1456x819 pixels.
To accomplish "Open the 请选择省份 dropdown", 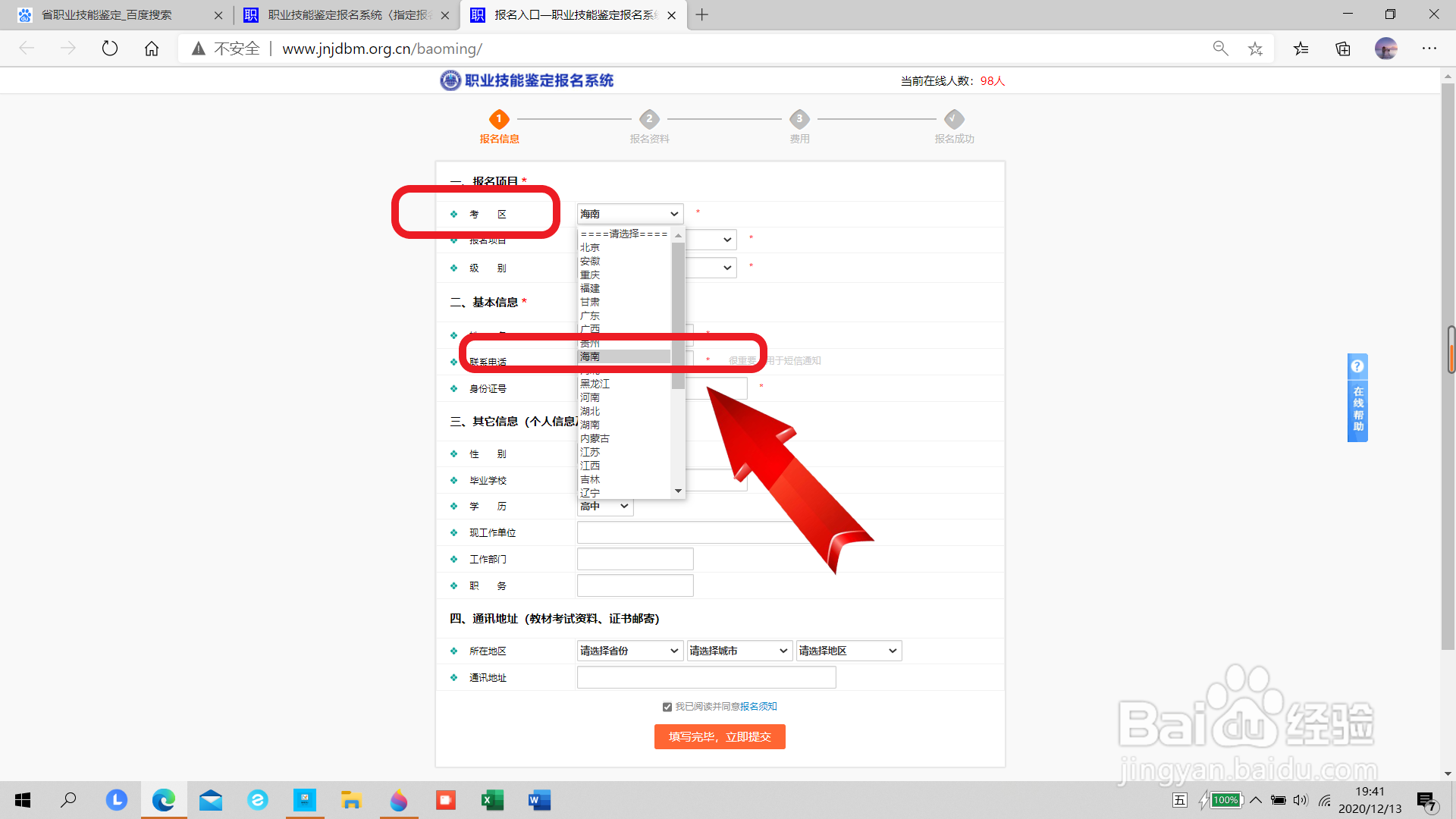I will (629, 651).
